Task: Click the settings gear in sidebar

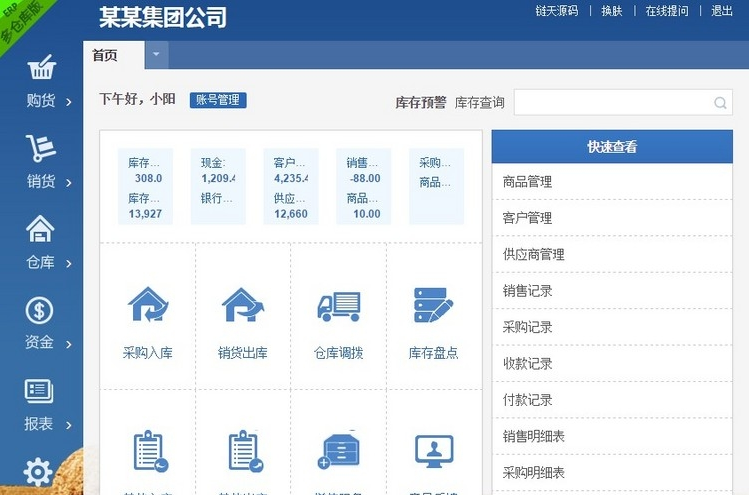Action: [x=38, y=471]
